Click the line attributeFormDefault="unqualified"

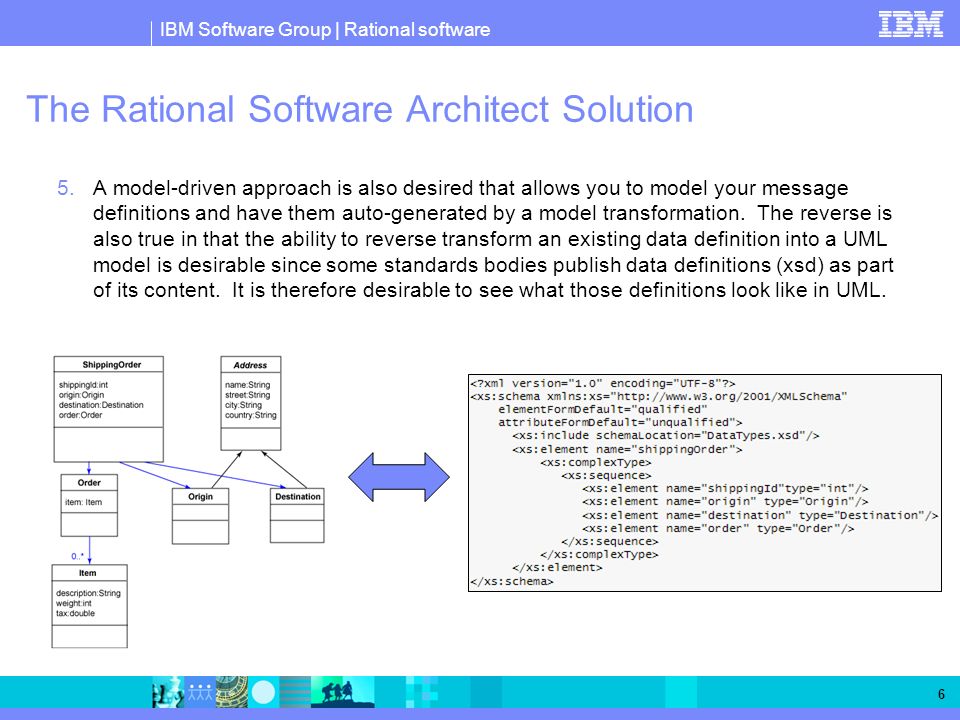click(x=620, y=422)
